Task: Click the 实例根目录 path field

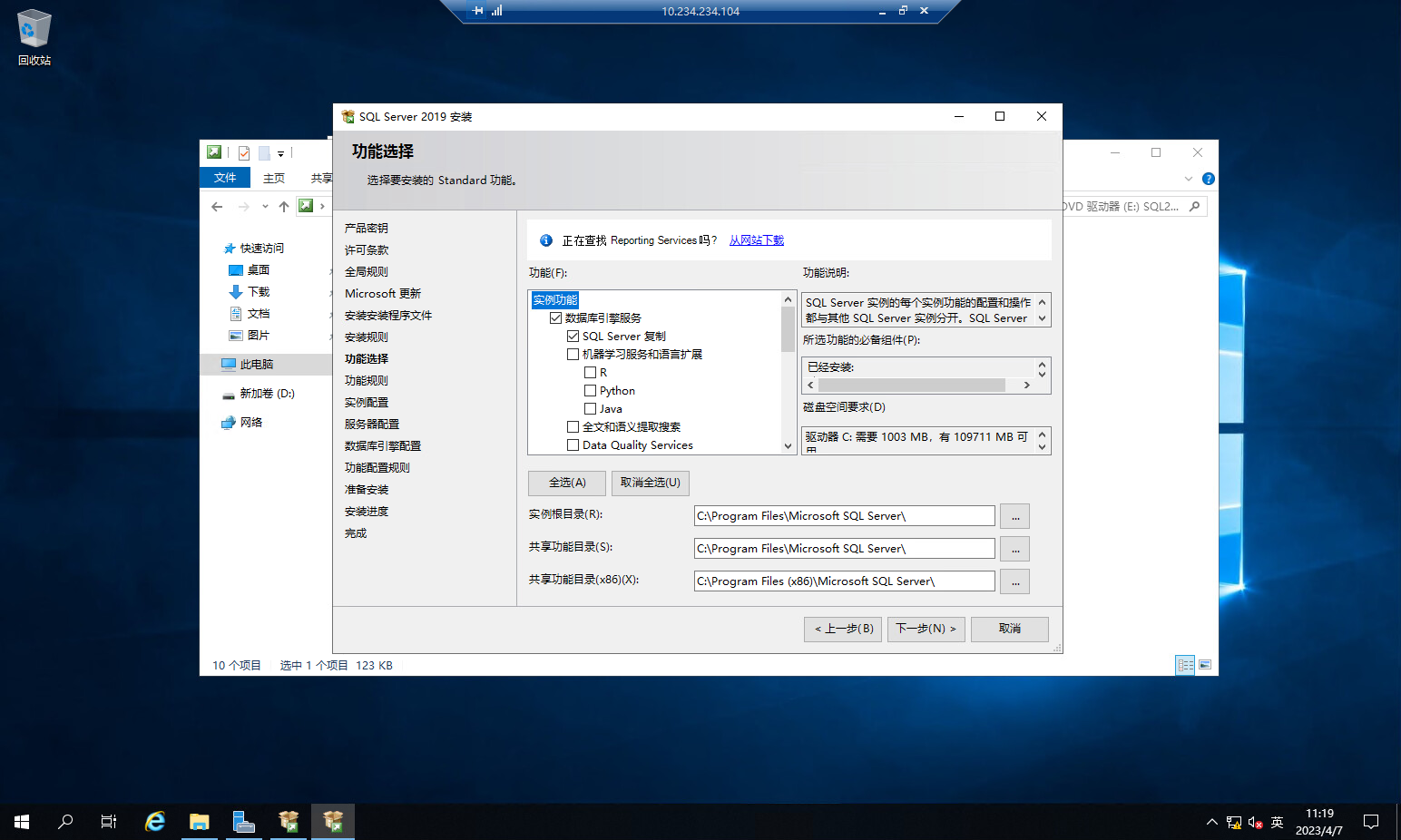Action: 844,516
